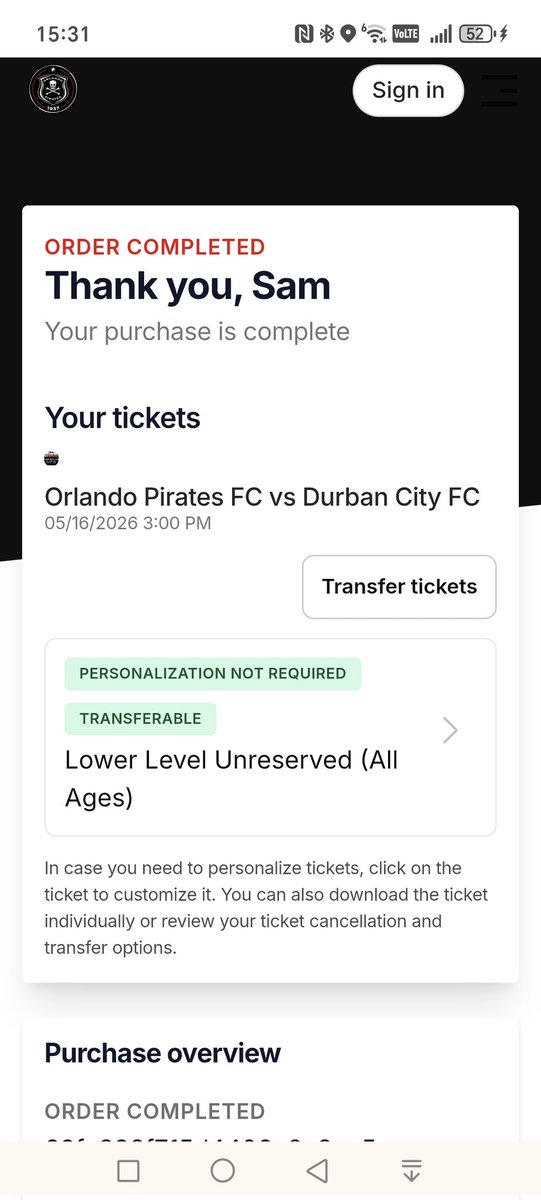Tap the Orlando Pirates vs Durban City title
Image resolution: width=541 pixels, height=1200 pixels.
(263, 497)
